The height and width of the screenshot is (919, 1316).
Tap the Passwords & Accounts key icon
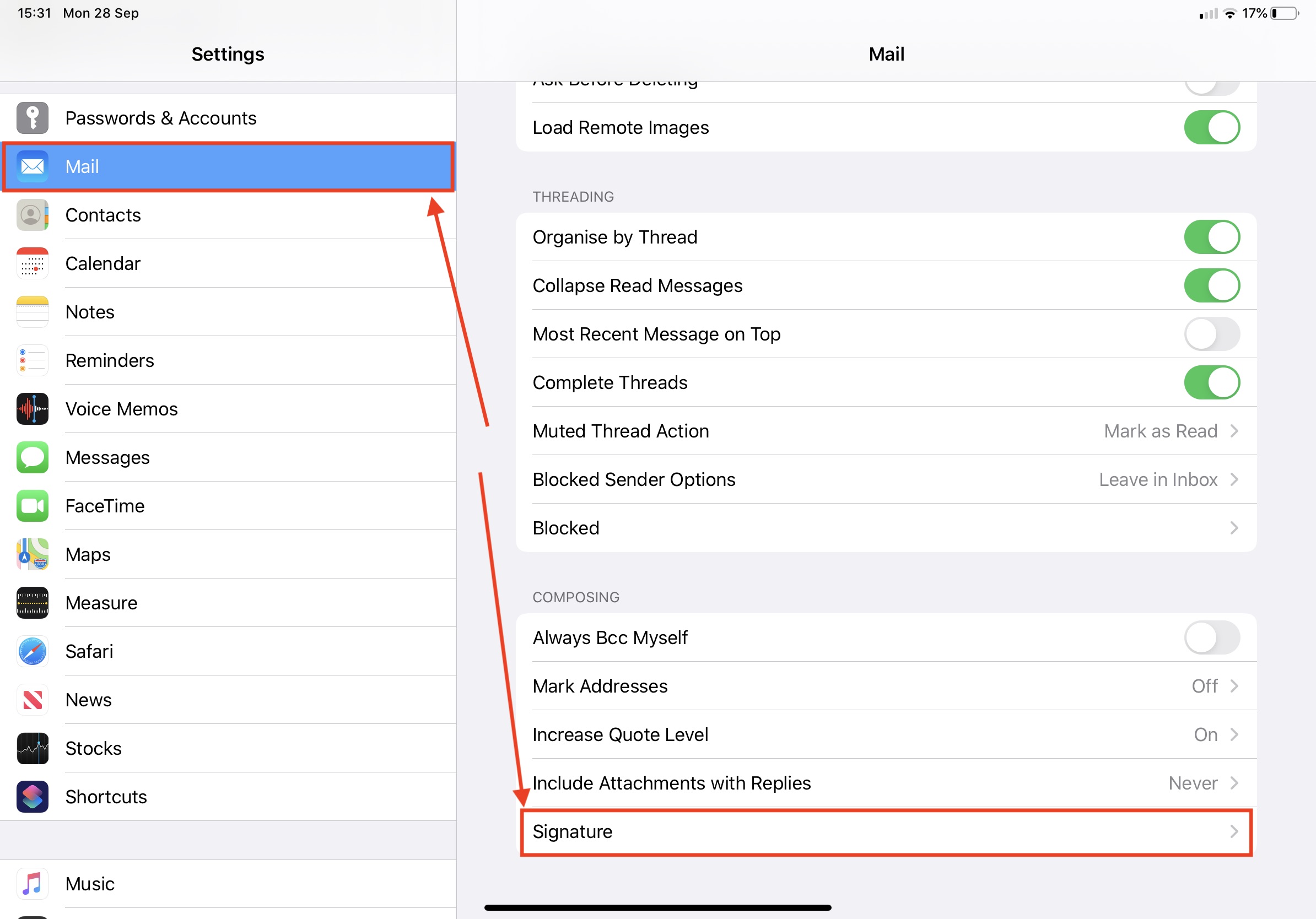tap(32, 118)
